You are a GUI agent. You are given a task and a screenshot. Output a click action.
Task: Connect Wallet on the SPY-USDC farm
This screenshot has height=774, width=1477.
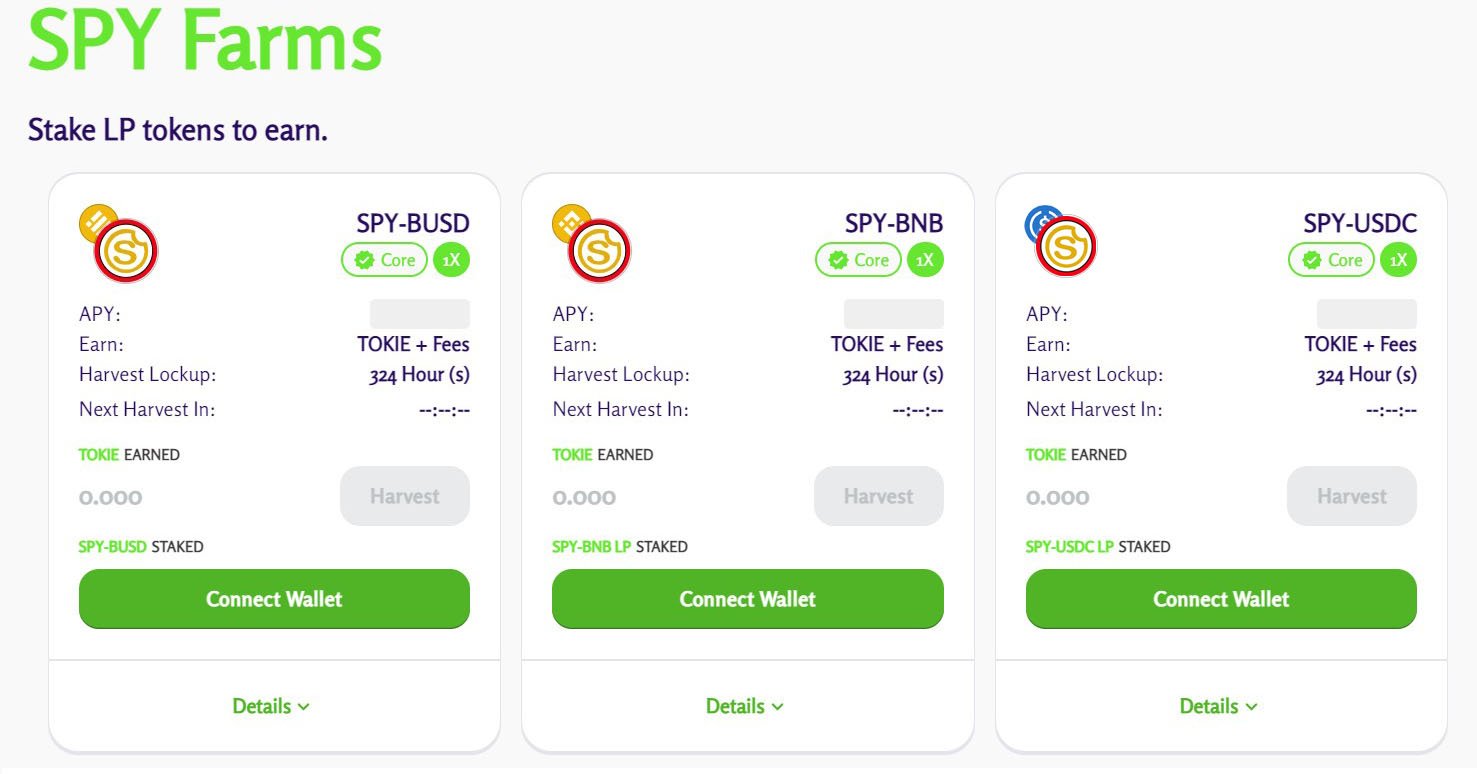point(1221,599)
